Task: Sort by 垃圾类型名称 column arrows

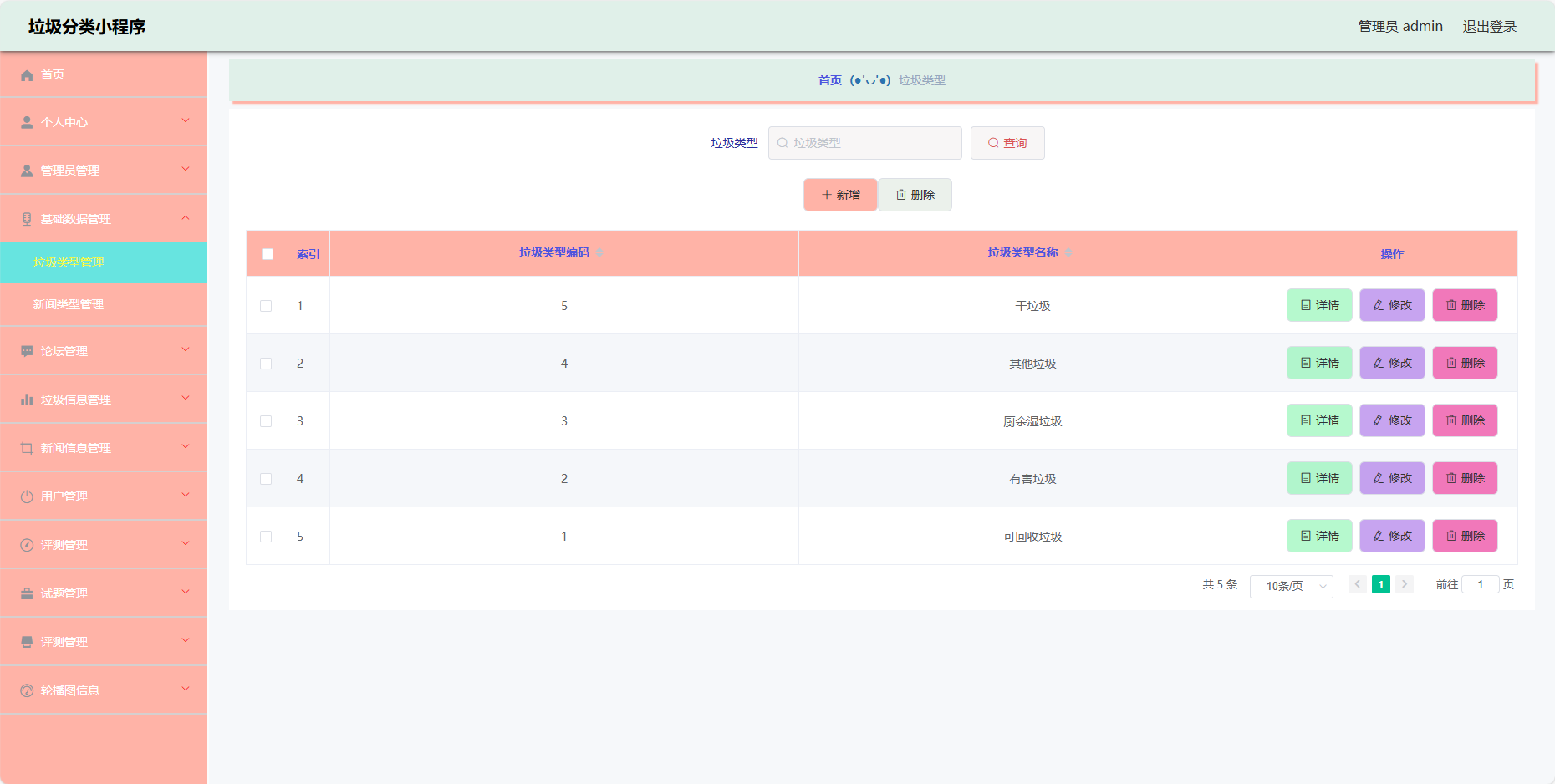Action: click(x=1068, y=252)
